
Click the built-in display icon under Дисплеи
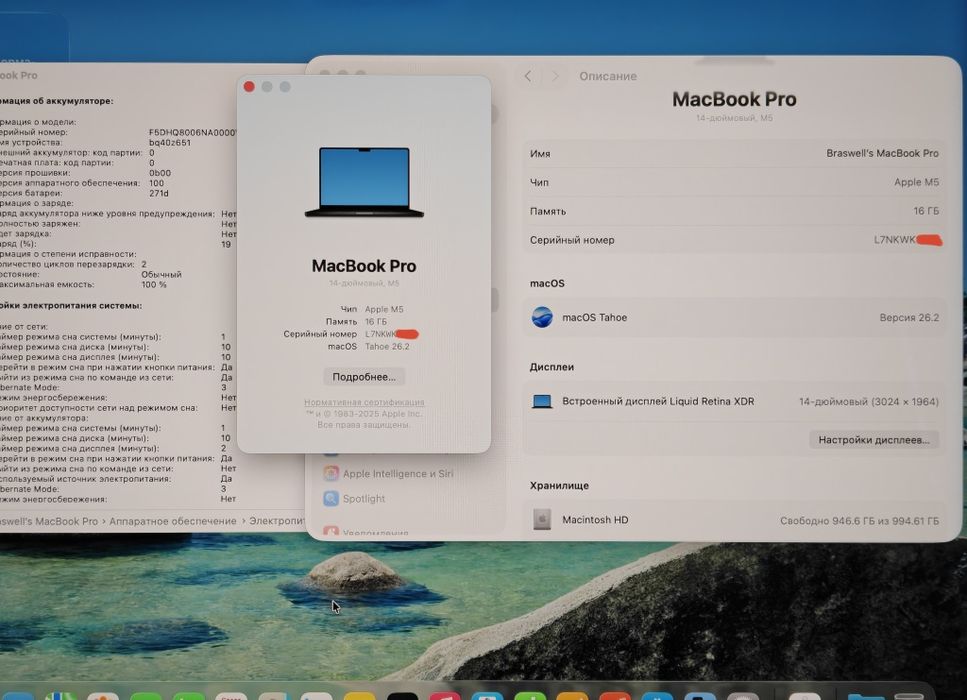click(541, 401)
